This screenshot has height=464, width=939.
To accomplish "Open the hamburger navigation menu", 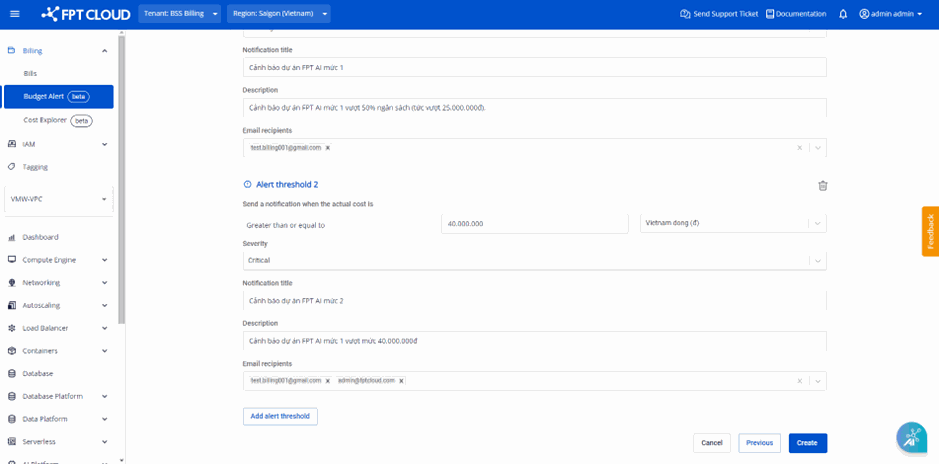I will pos(15,14).
